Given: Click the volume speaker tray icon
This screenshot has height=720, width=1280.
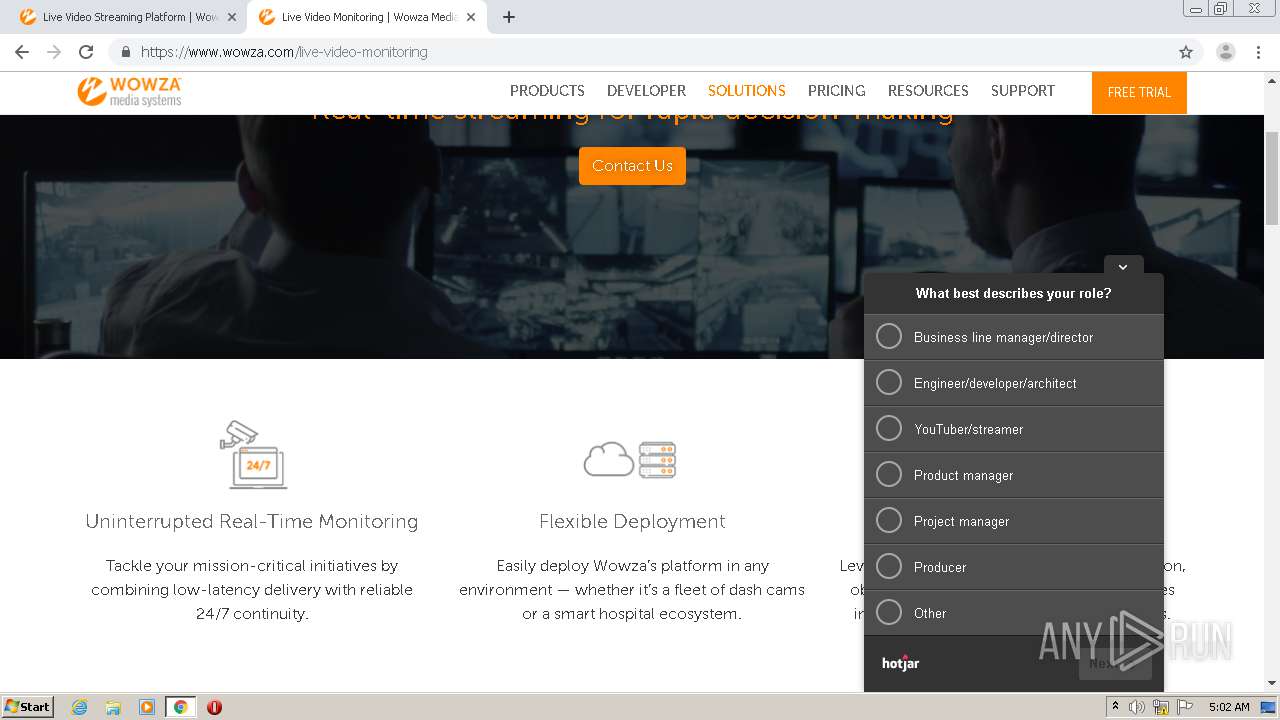Looking at the screenshot, I should (x=1137, y=707).
